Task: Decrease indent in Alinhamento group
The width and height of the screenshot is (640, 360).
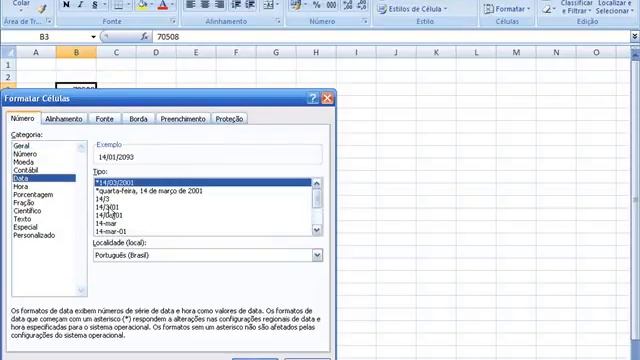Action: tap(236, 4)
